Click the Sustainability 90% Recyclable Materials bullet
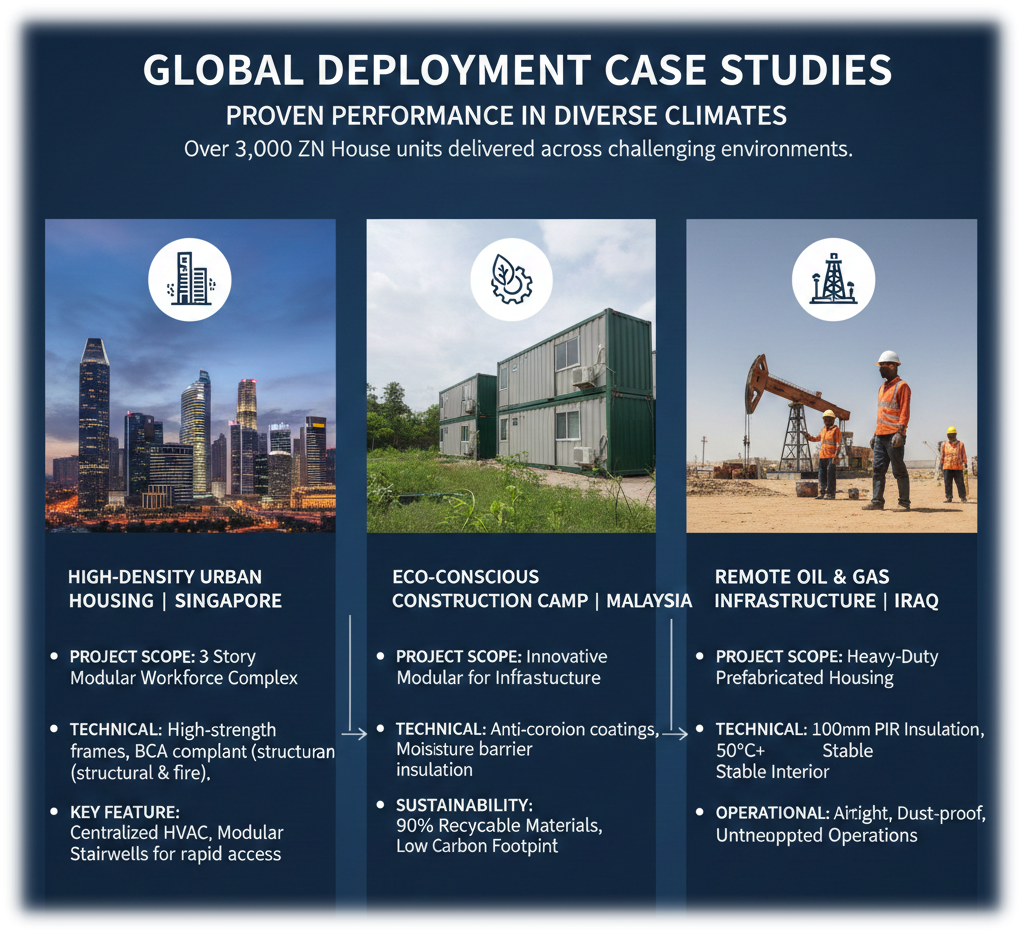Screen dimensions: 1022x933 click(498, 825)
